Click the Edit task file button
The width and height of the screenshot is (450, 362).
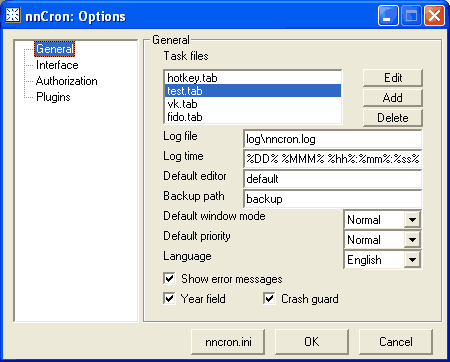click(x=393, y=78)
